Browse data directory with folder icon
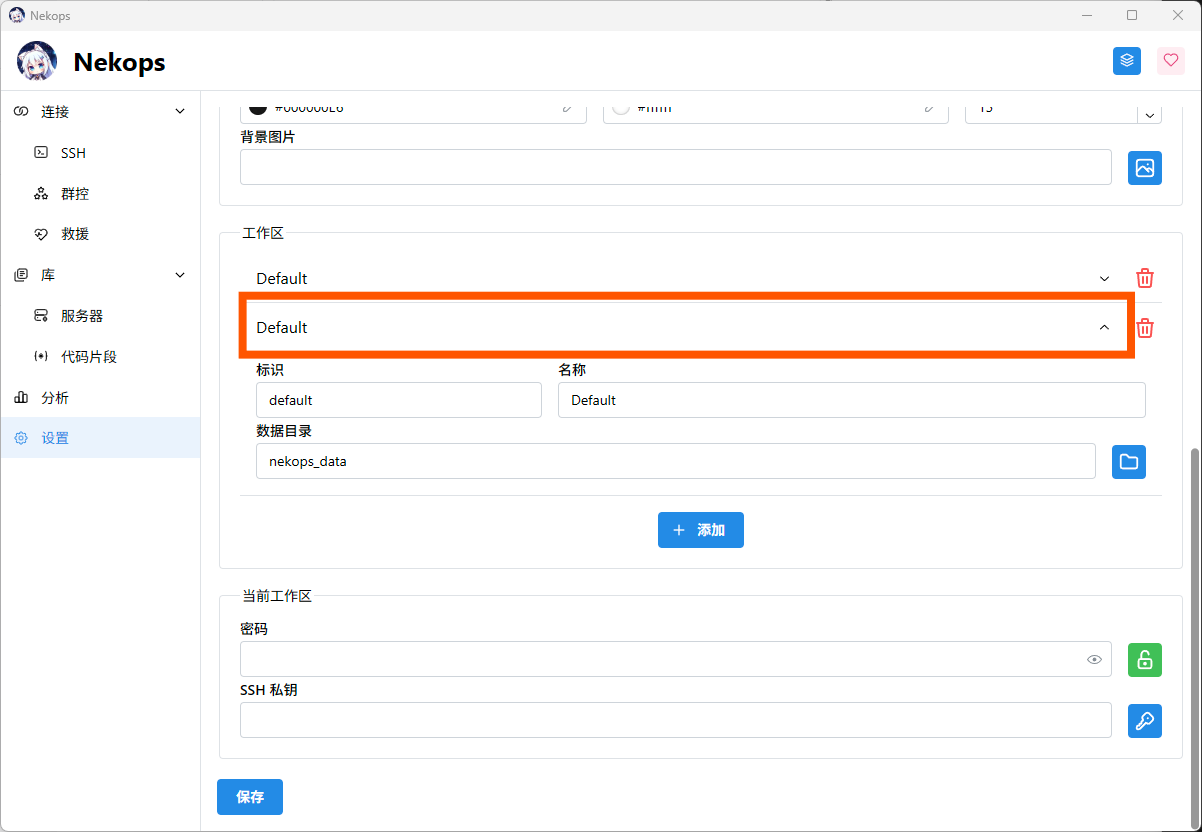1202x832 pixels. (x=1129, y=462)
